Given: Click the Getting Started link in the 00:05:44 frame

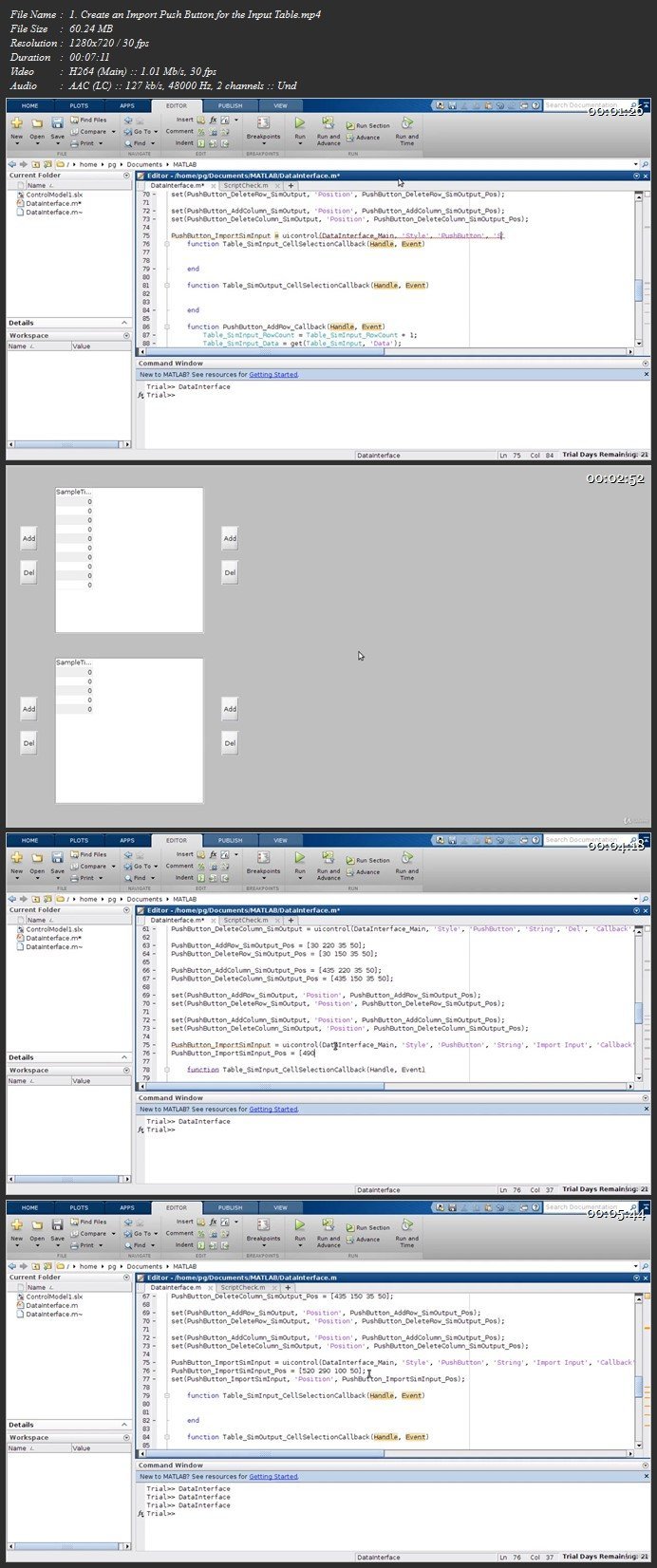Looking at the screenshot, I should 273,1477.
